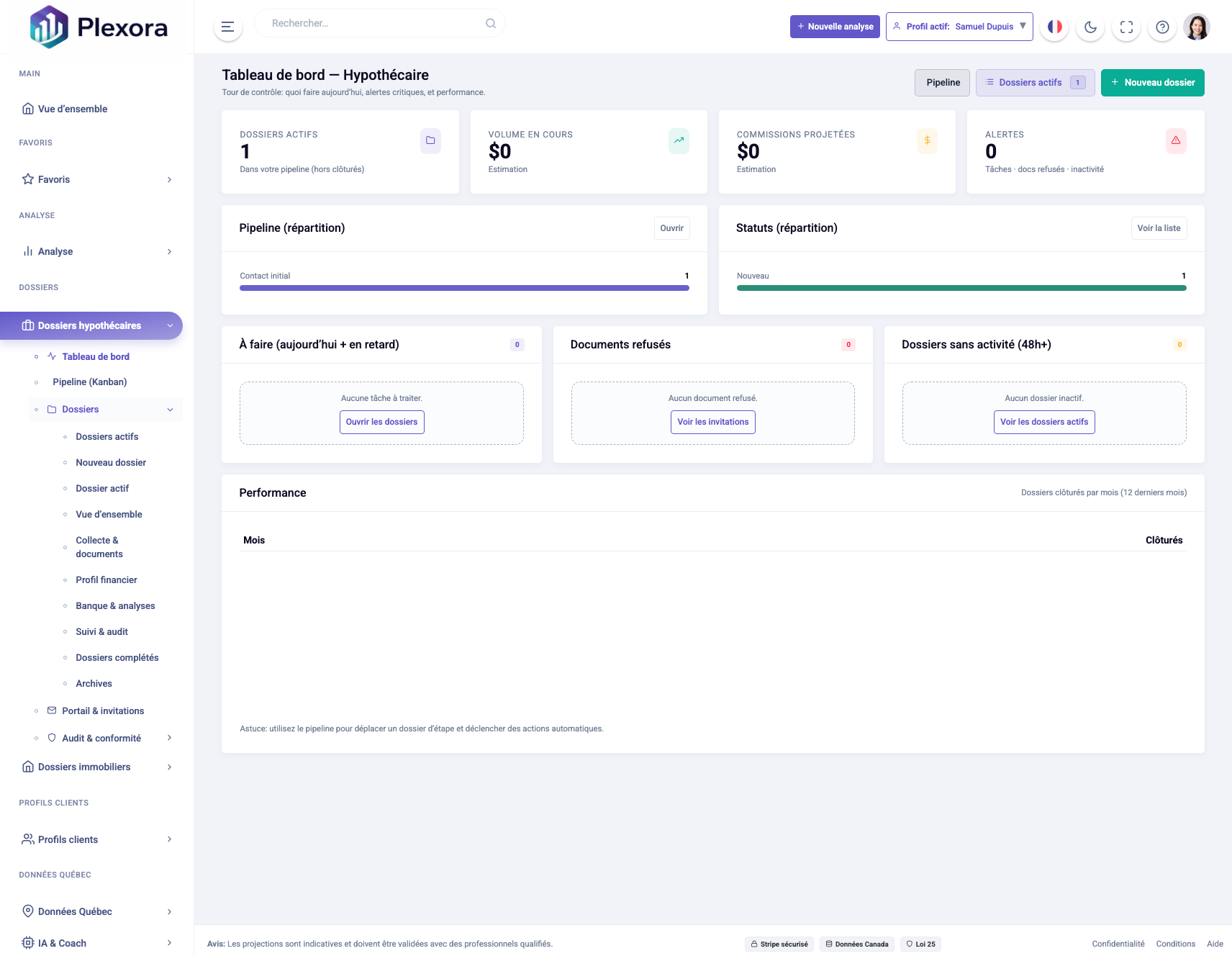
Task: Open help via the question mark icon
Action: 1162,27
